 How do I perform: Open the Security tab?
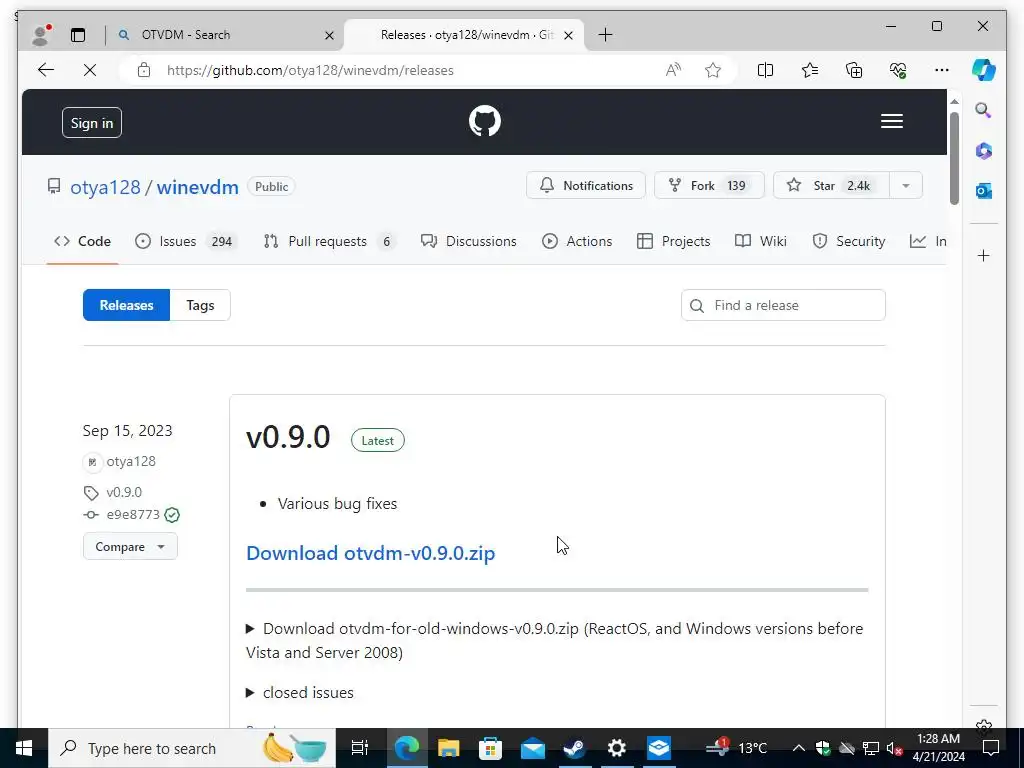(x=848, y=241)
